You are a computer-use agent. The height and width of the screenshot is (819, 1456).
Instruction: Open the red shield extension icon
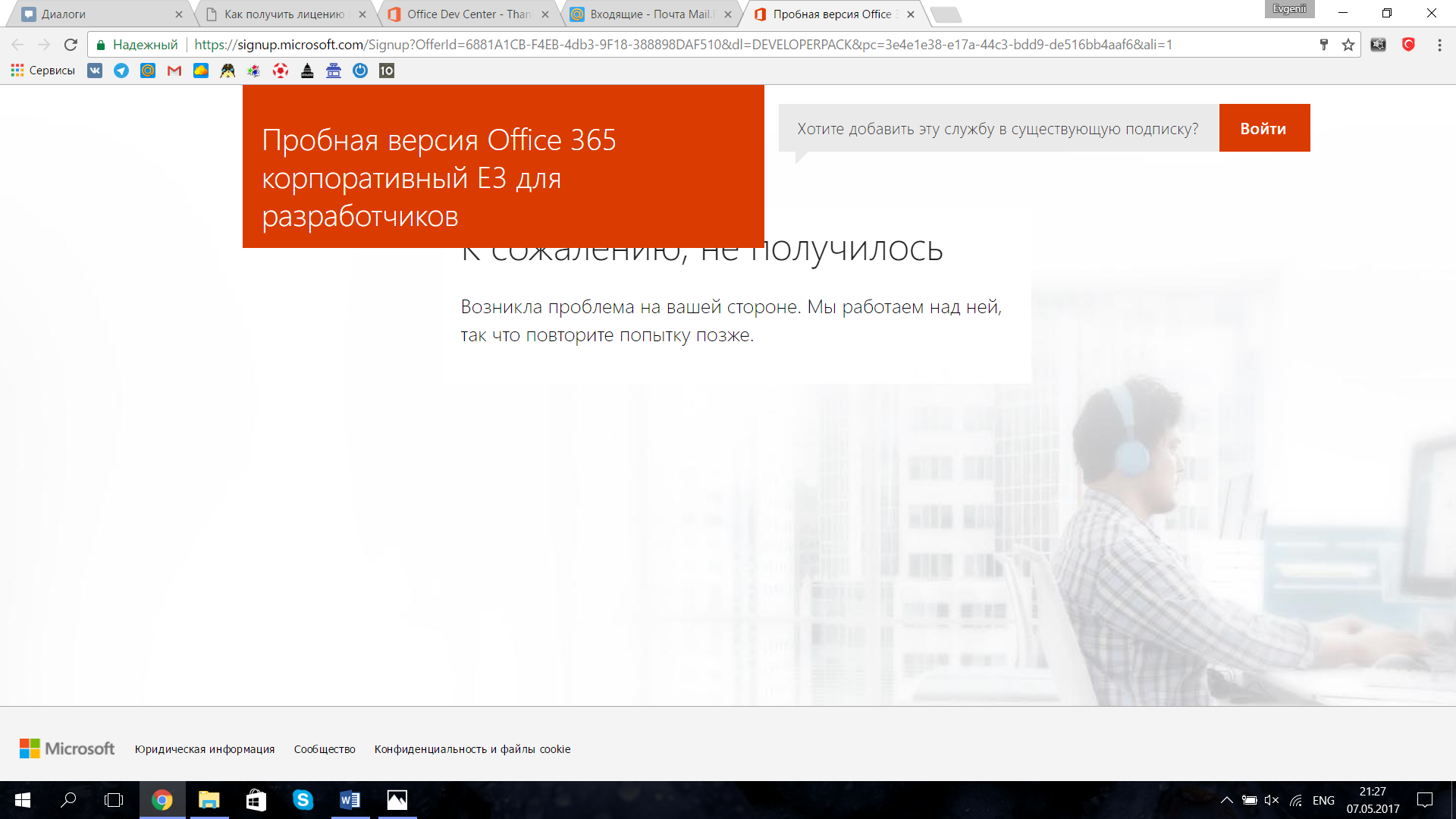coord(1409,45)
